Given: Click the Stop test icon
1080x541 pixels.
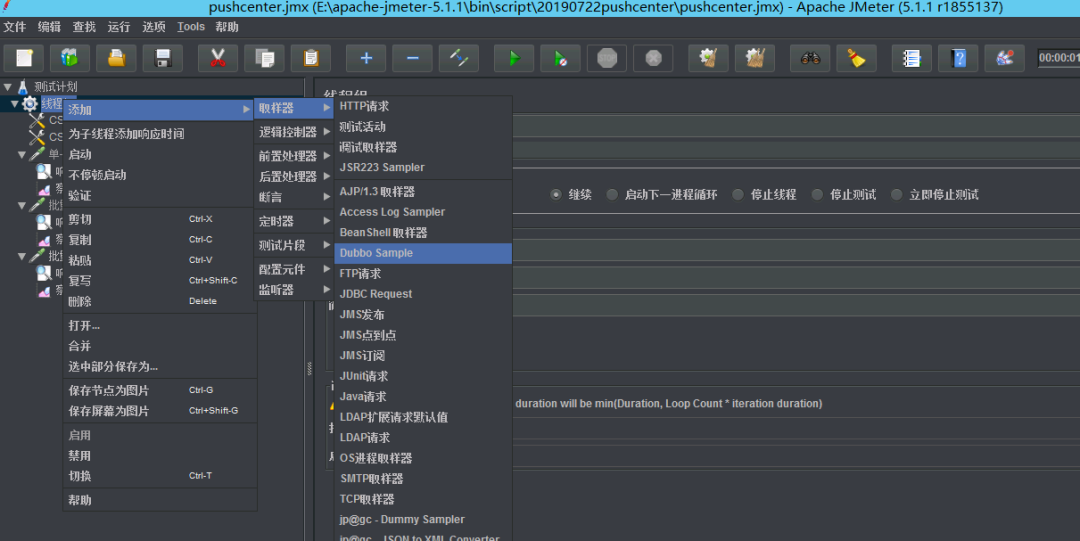Looking at the screenshot, I should 607,58.
